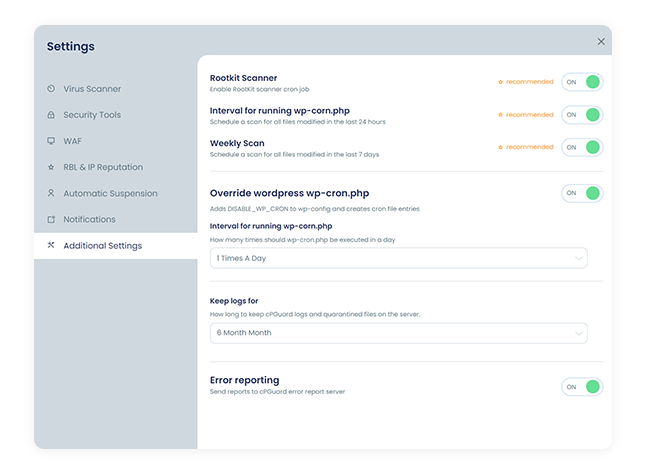Screen dimensions: 646x473
Task: Click the Additional Settings tools icon
Action: tap(51, 245)
